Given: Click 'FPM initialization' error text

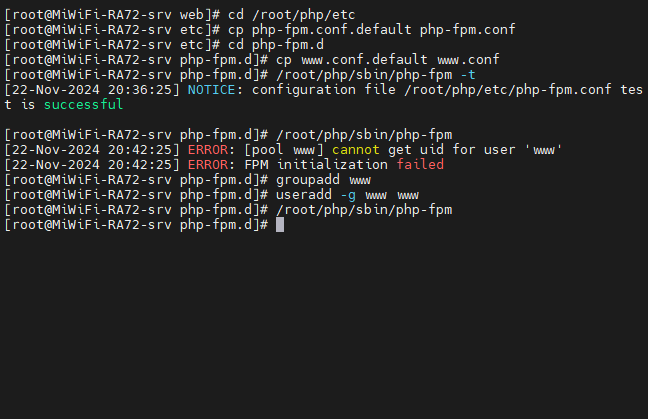Looking at the screenshot, I should click(316, 164).
